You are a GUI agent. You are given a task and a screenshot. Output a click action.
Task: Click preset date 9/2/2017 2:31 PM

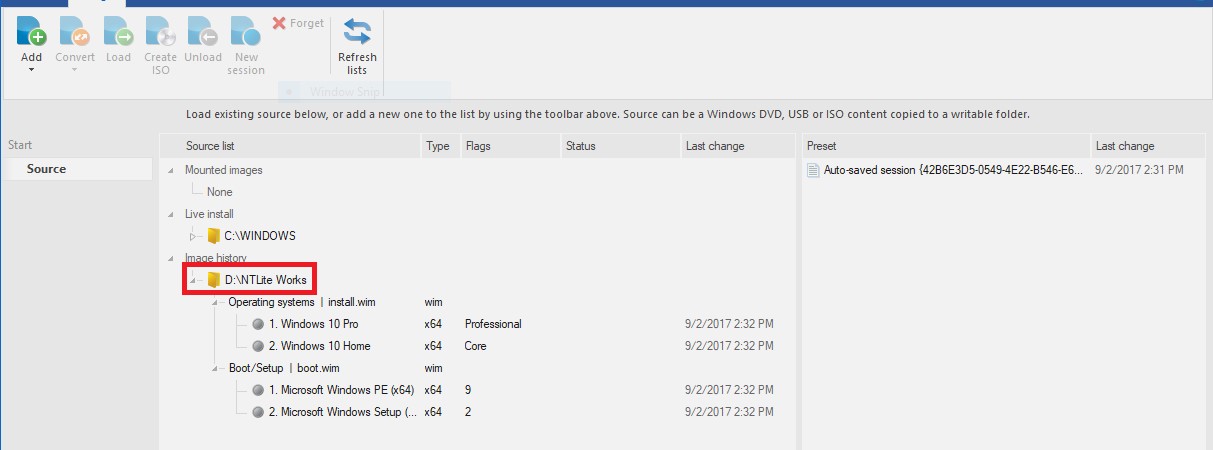pos(1139,170)
